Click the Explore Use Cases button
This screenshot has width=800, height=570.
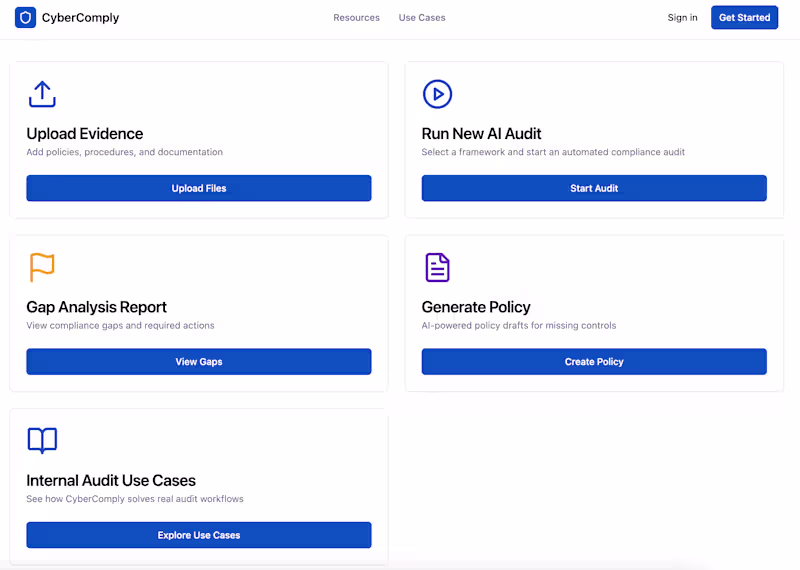point(199,535)
